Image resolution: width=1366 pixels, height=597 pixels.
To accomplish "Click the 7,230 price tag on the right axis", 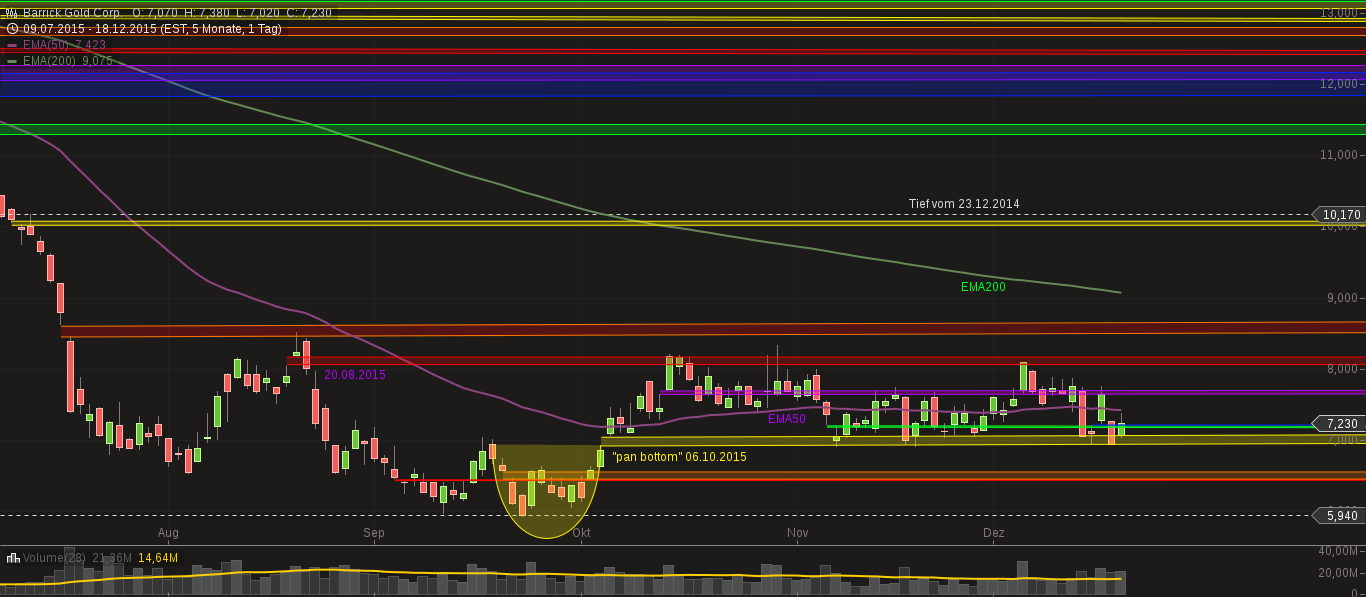I will pyautogui.click(x=1340, y=424).
